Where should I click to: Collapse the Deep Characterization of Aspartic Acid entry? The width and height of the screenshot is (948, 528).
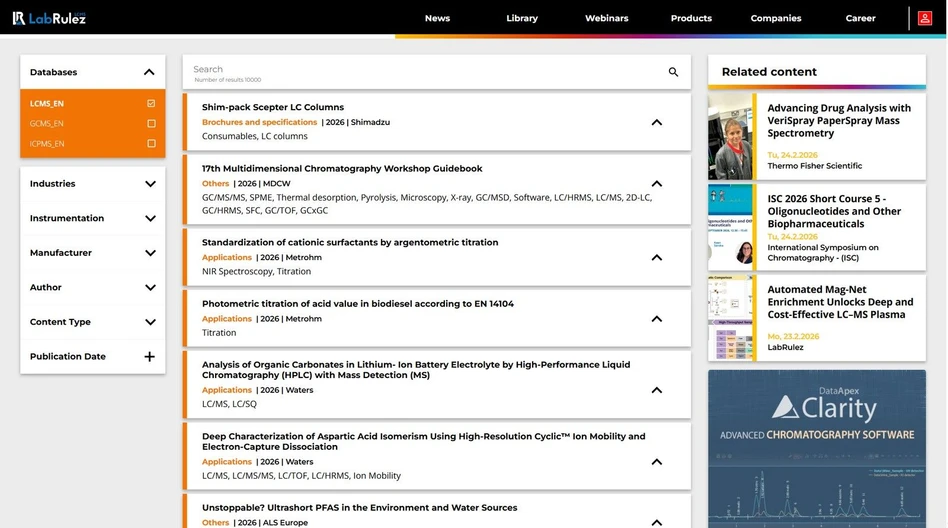pos(657,462)
